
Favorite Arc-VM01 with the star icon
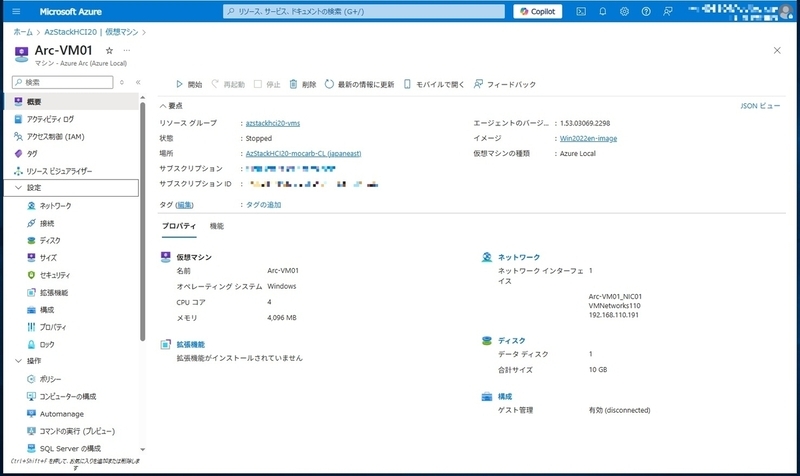tap(109, 51)
